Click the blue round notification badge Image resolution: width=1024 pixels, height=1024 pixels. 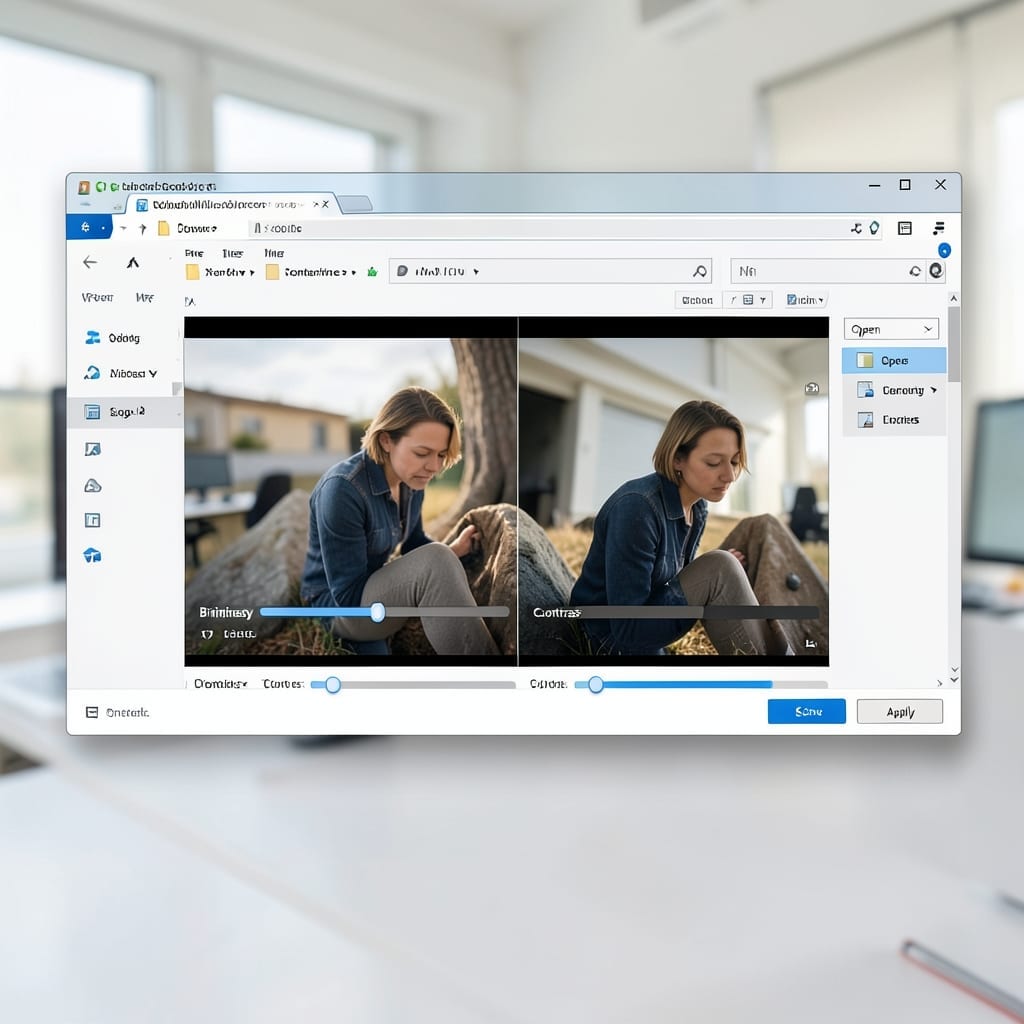944,250
